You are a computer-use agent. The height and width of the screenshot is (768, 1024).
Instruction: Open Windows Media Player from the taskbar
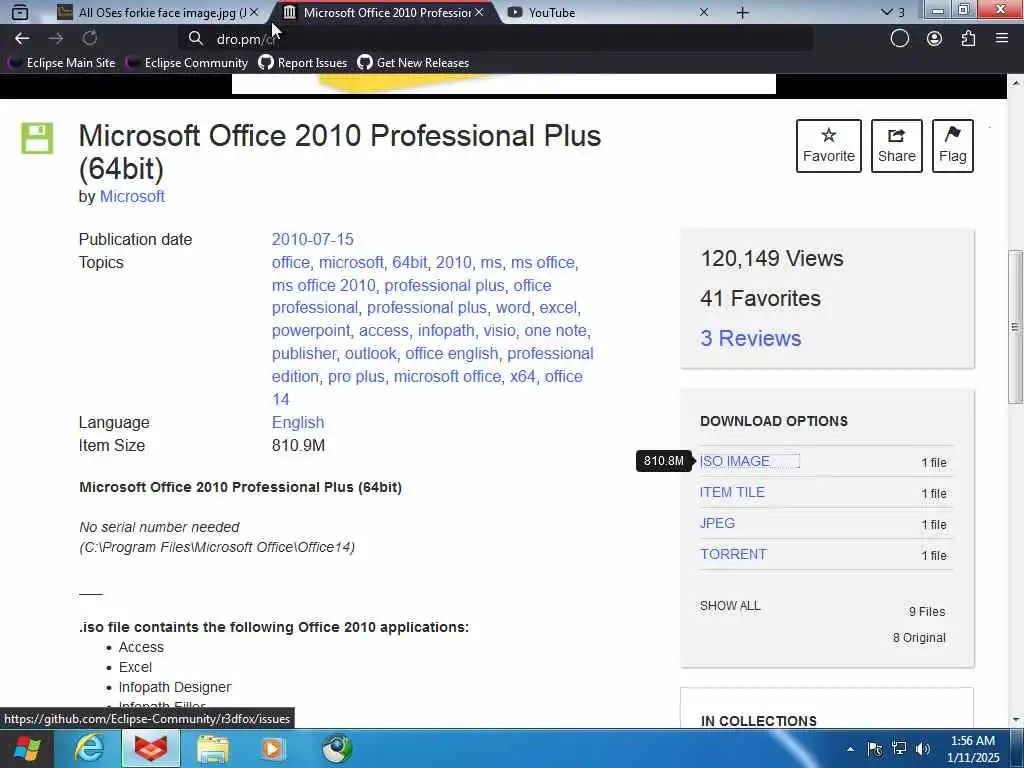[x=273, y=748]
